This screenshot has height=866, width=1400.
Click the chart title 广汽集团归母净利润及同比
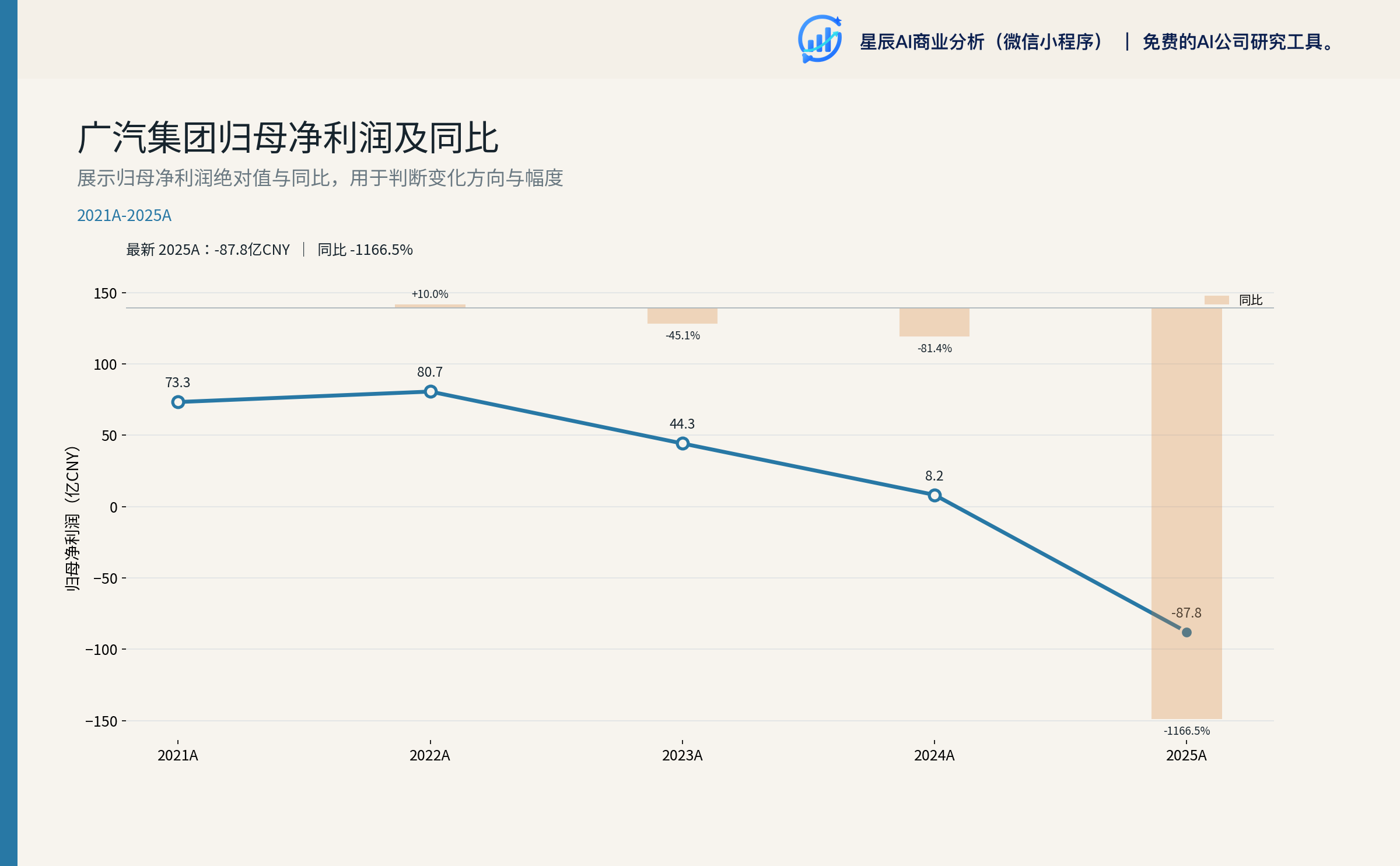[x=288, y=138]
